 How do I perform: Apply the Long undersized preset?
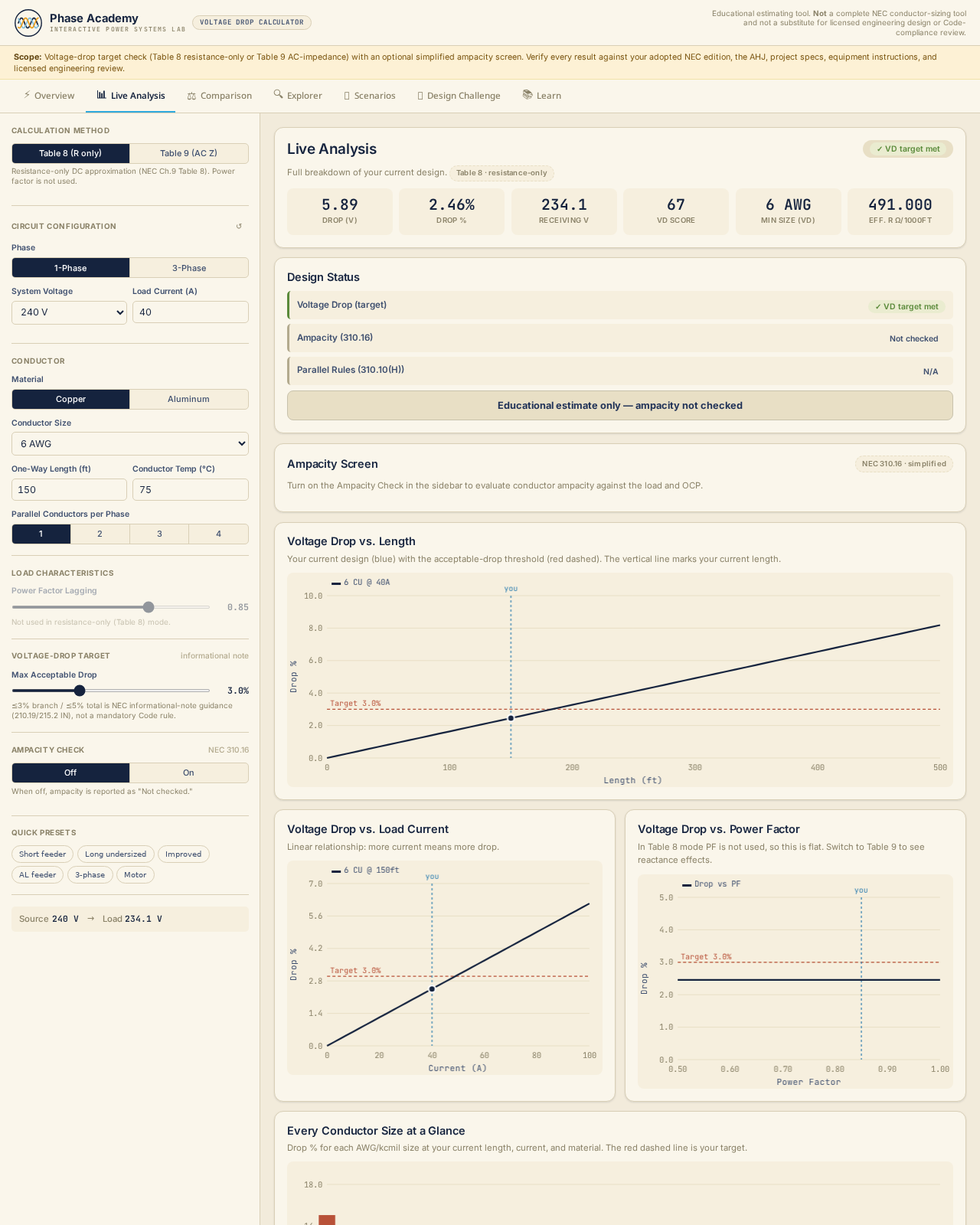tap(116, 854)
